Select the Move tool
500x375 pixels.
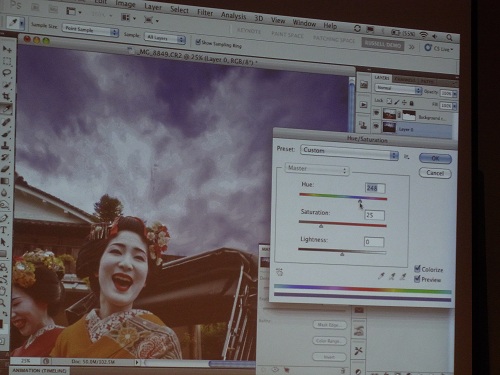pyautogui.click(x=7, y=49)
